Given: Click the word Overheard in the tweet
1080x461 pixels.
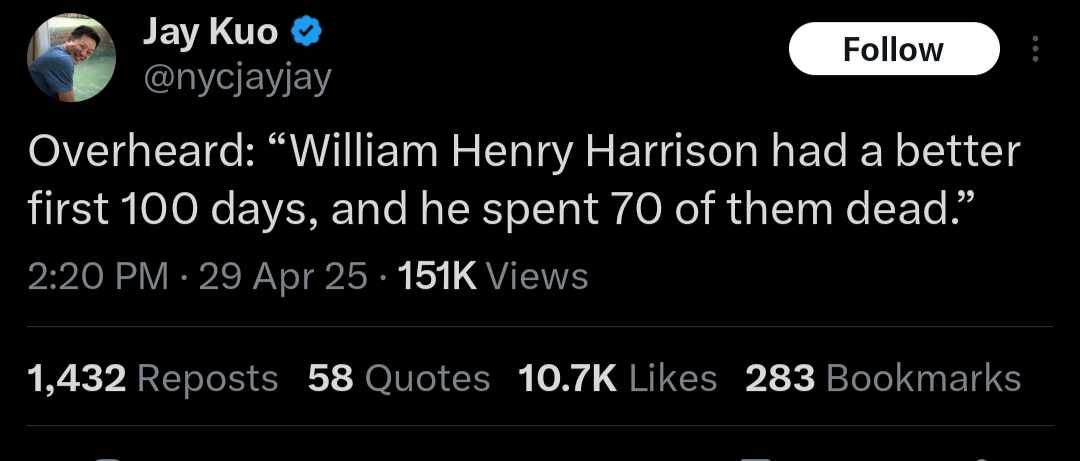Looking at the screenshot, I should (139, 152).
